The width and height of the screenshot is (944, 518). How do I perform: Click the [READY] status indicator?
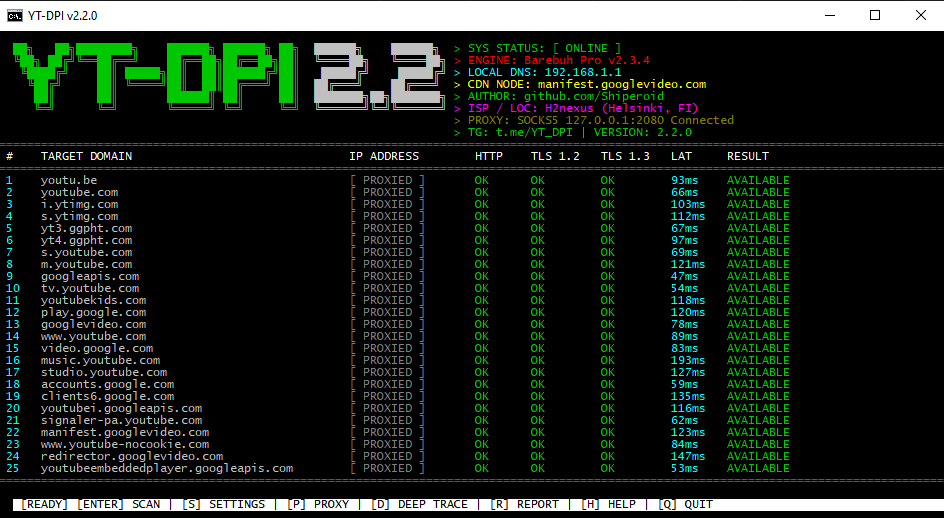point(44,504)
